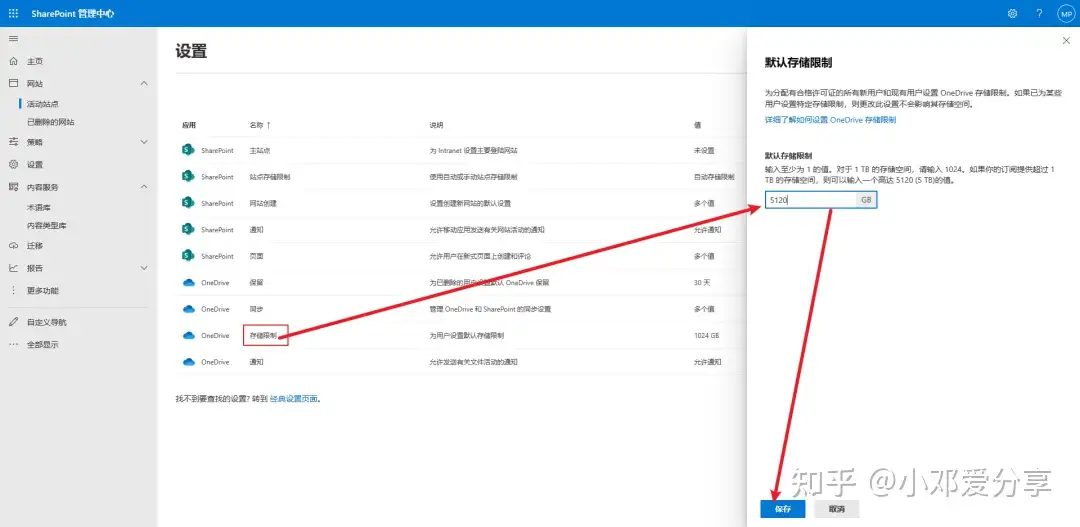Image resolution: width=1080 pixels, height=527 pixels.
Task: Save the storage limit with 保存
Action: pos(782,509)
